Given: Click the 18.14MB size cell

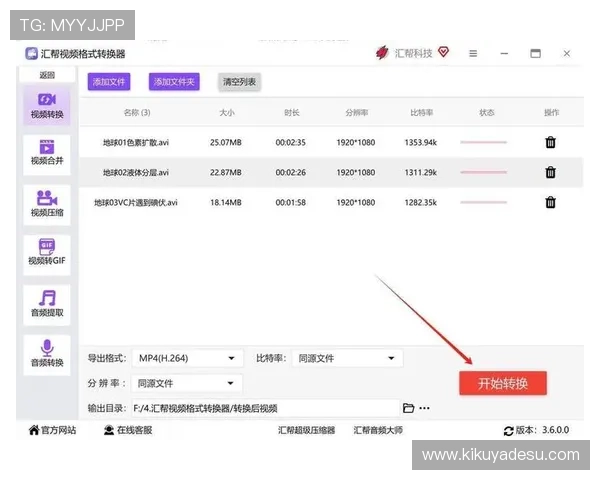Looking at the screenshot, I should [x=226, y=202].
